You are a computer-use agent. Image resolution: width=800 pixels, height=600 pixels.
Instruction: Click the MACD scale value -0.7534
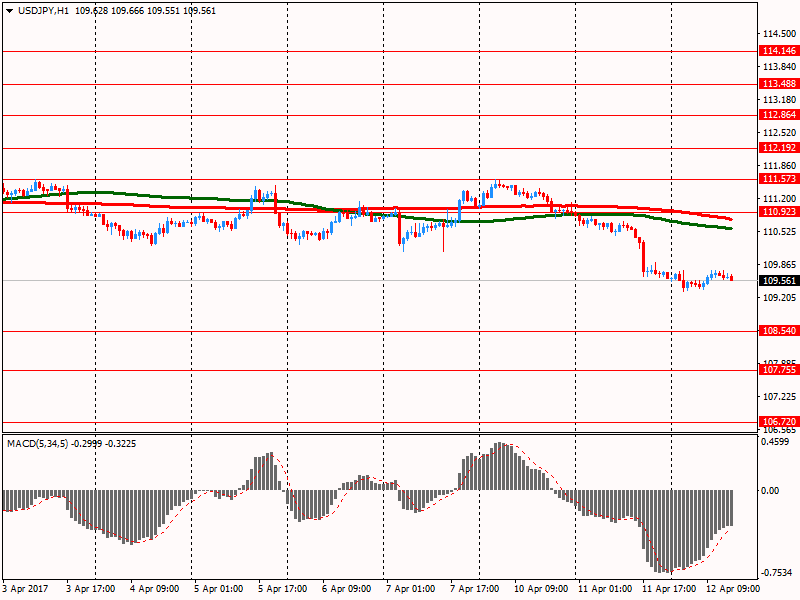point(777,573)
